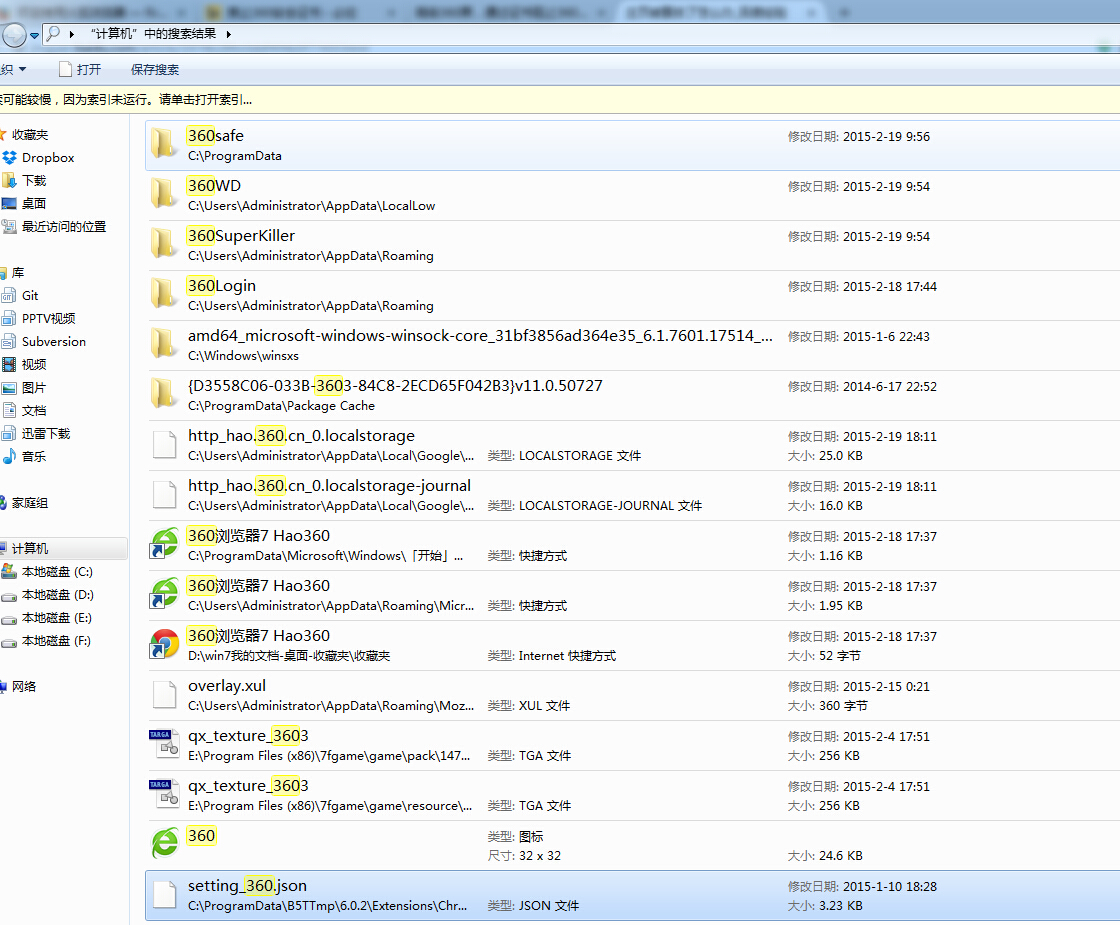Click 保存搜索 toolbar button
The image size is (1120, 925).
pyautogui.click(x=155, y=69)
